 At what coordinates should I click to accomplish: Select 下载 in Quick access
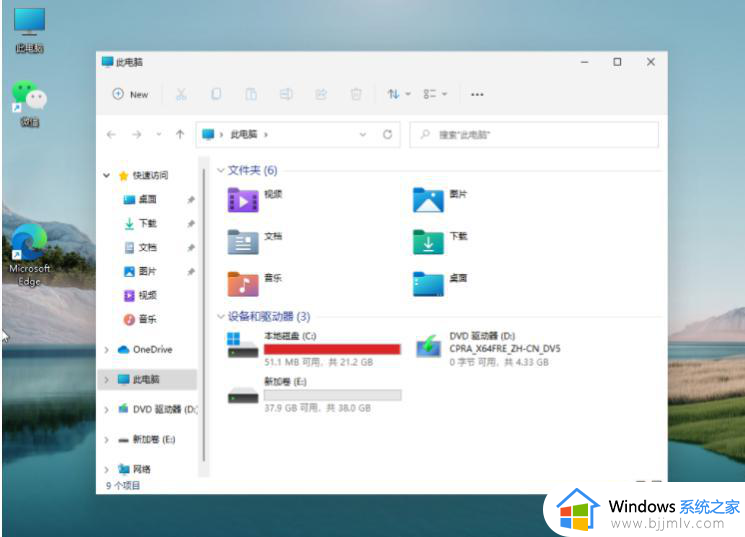pyautogui.click(x=147, y=223)
